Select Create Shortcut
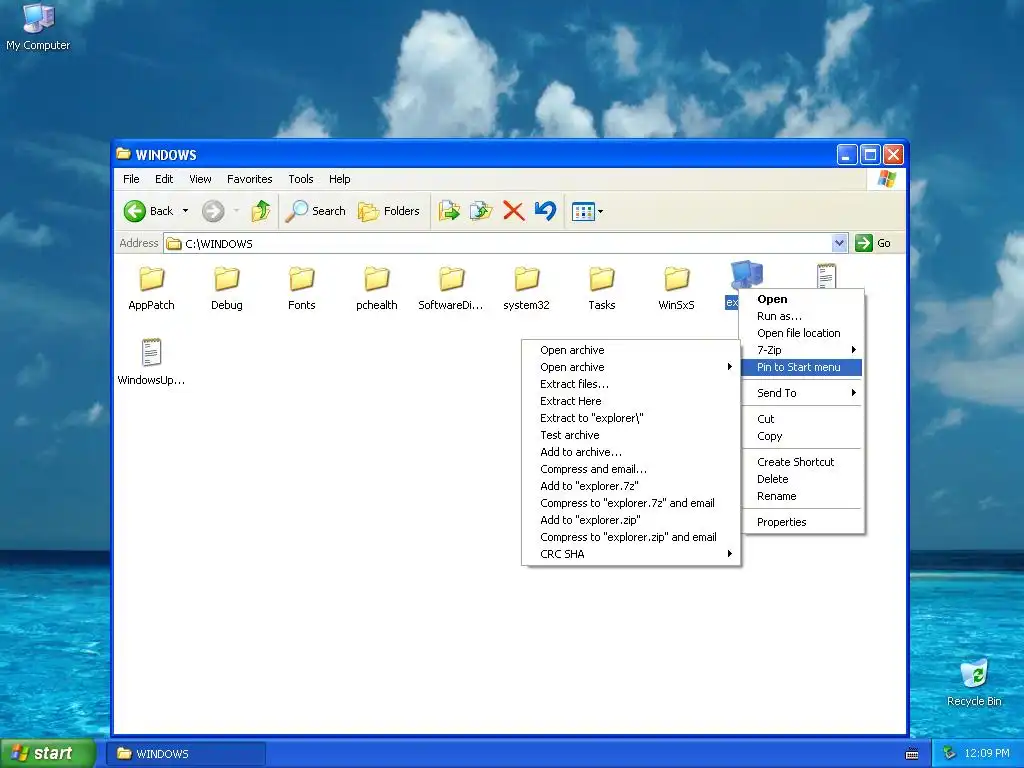 [x=802, y=462]
